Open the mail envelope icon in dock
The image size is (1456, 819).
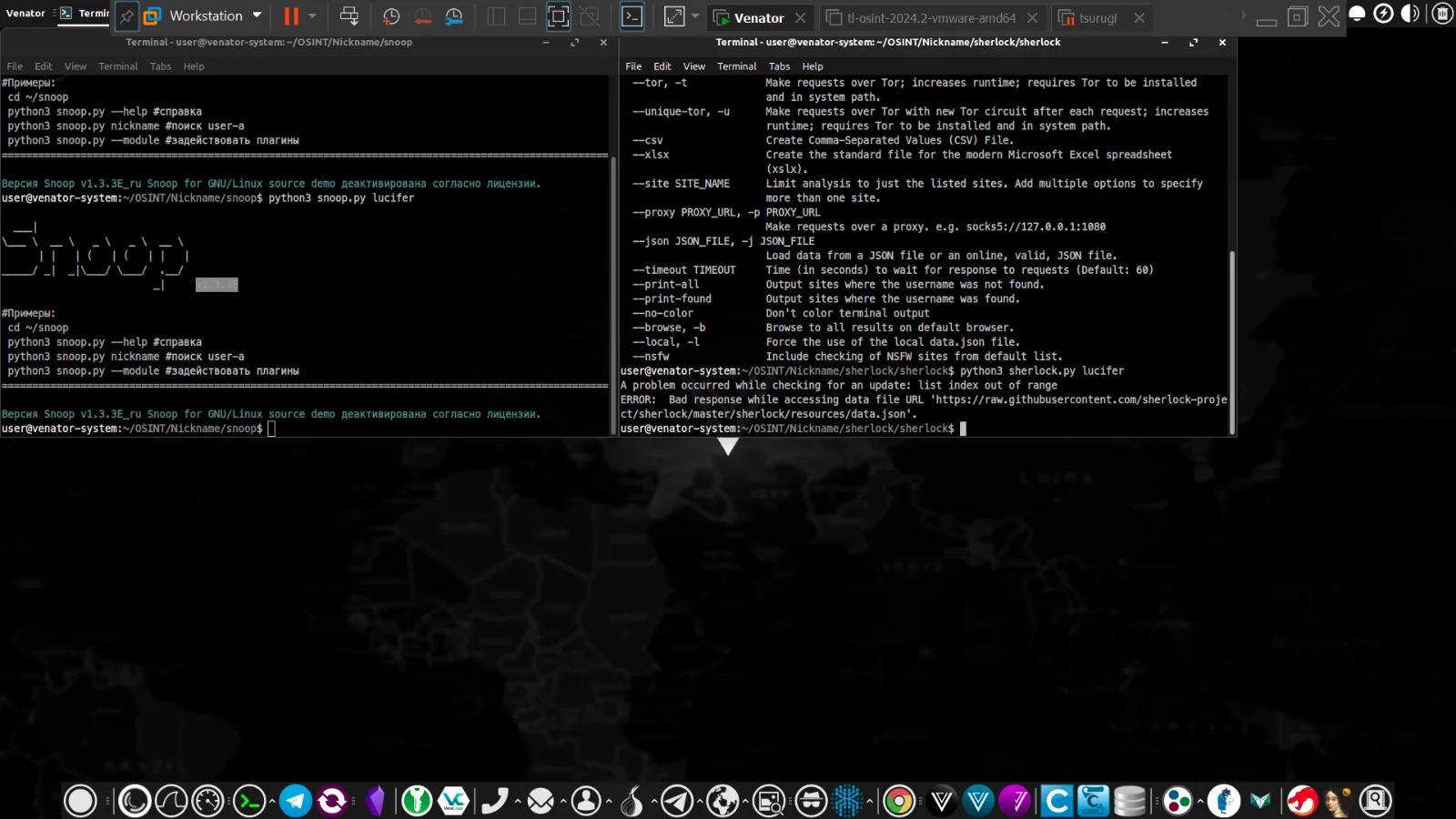(x=541, y=801)
